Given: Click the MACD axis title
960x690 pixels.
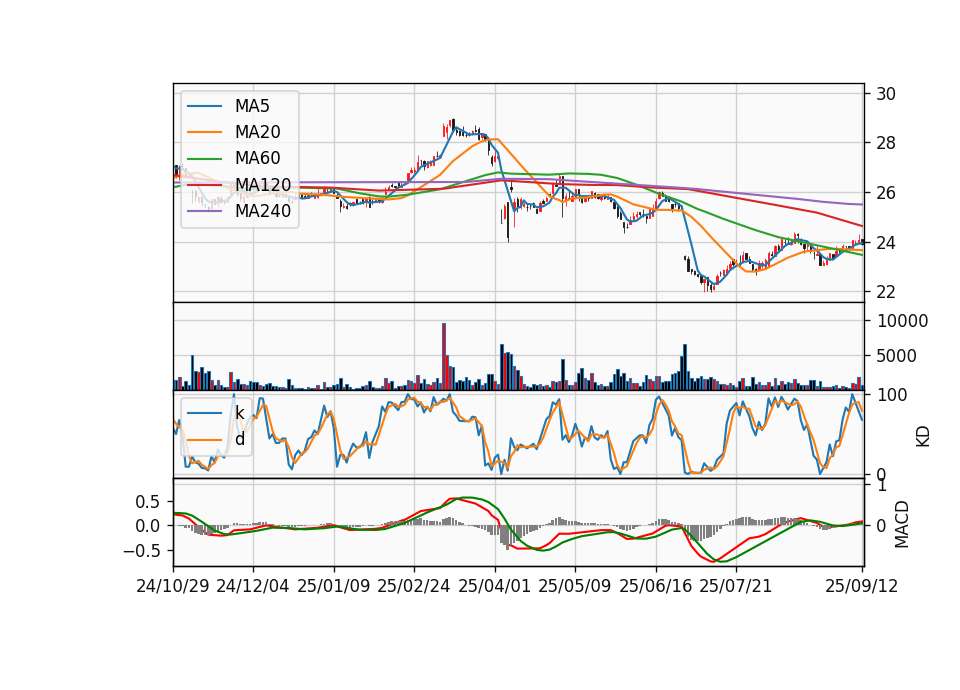Looking at the screenshot, I should (x=902, y=524).
